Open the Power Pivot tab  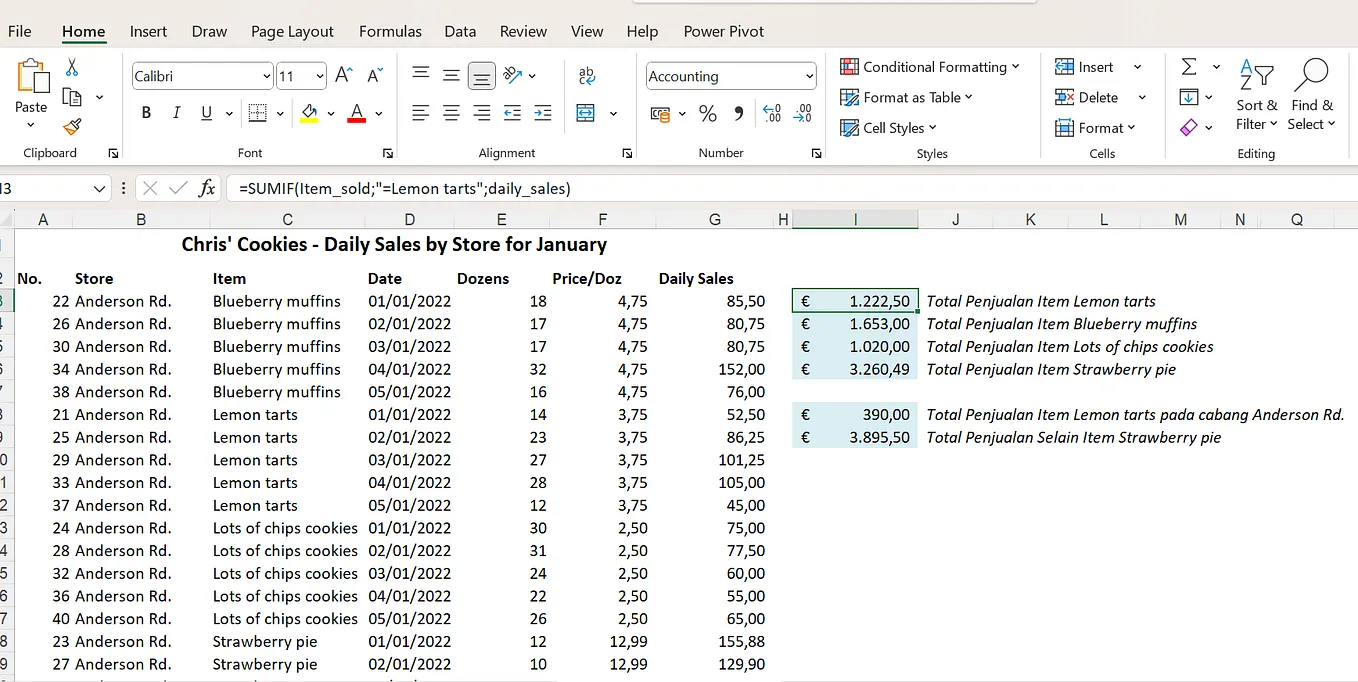[723, 31]
